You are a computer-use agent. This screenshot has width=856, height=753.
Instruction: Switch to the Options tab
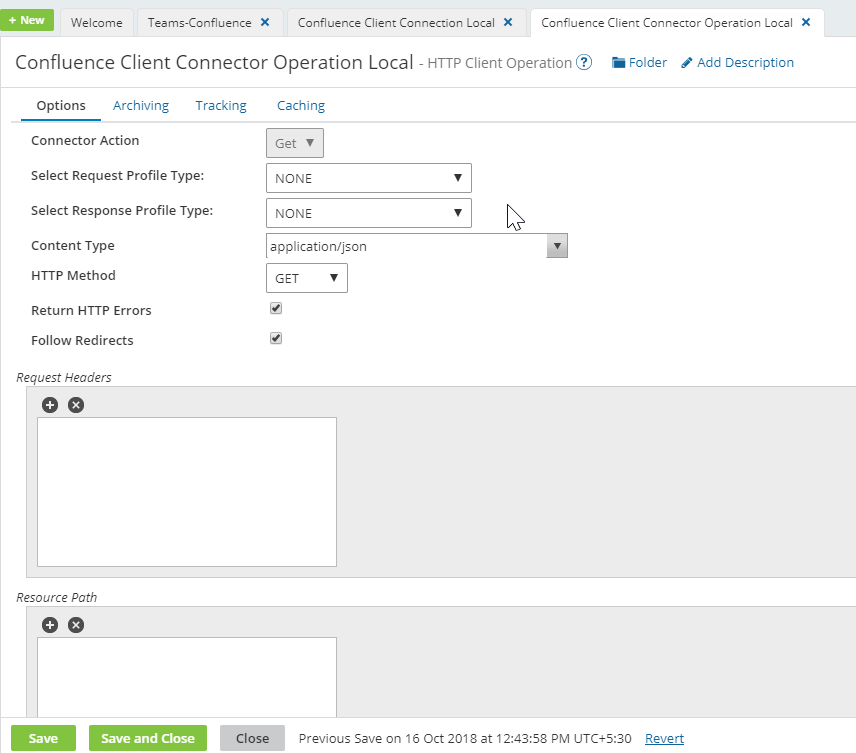(61, 105)
